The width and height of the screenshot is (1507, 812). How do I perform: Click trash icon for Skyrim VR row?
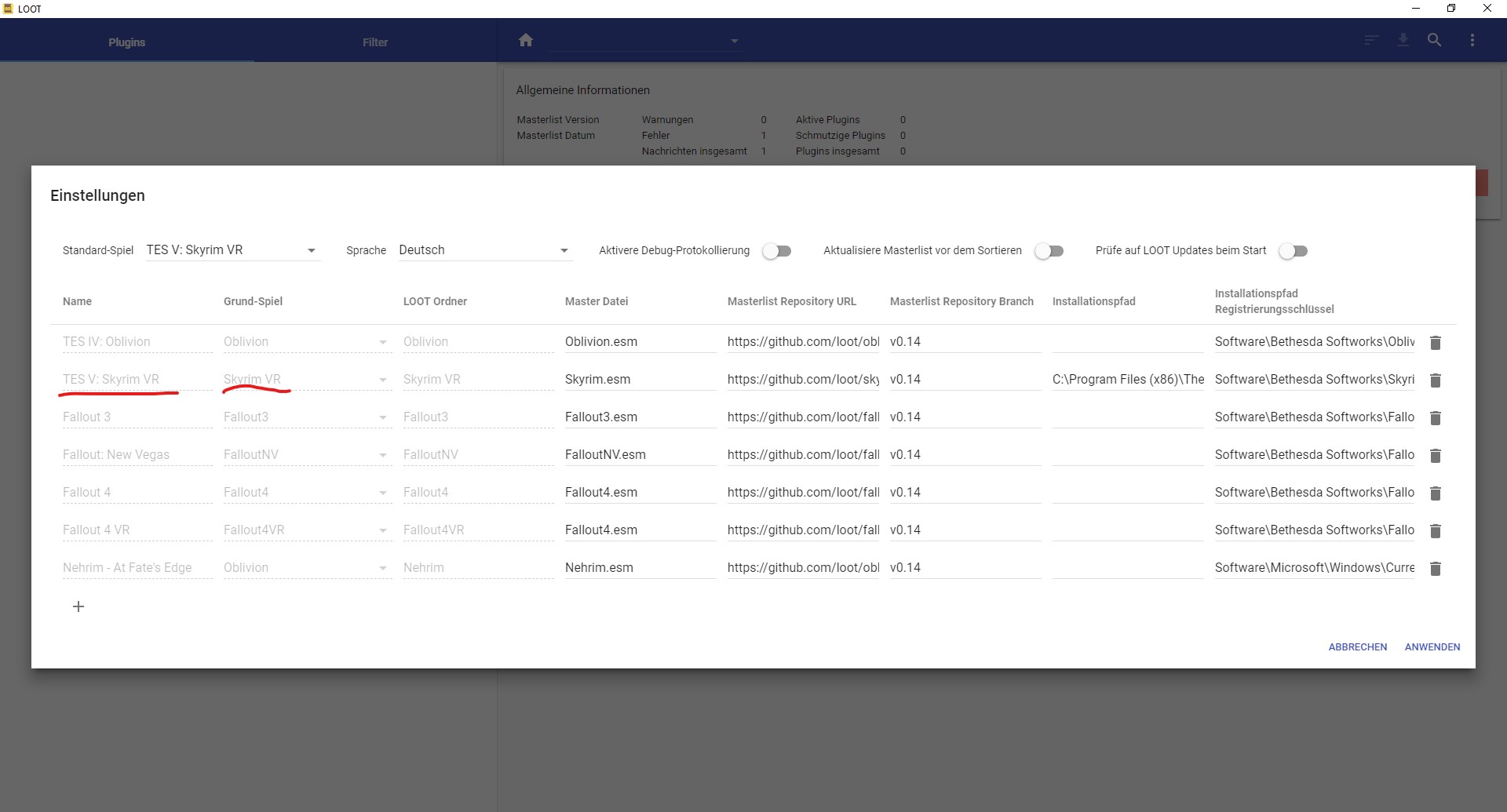pos(1436,381)
